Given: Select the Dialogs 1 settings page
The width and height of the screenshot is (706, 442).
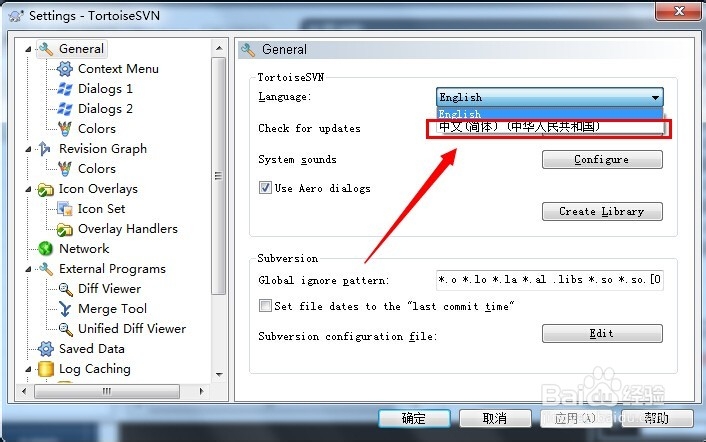Looking at the screenshot, I should click(x=105, y=89).
